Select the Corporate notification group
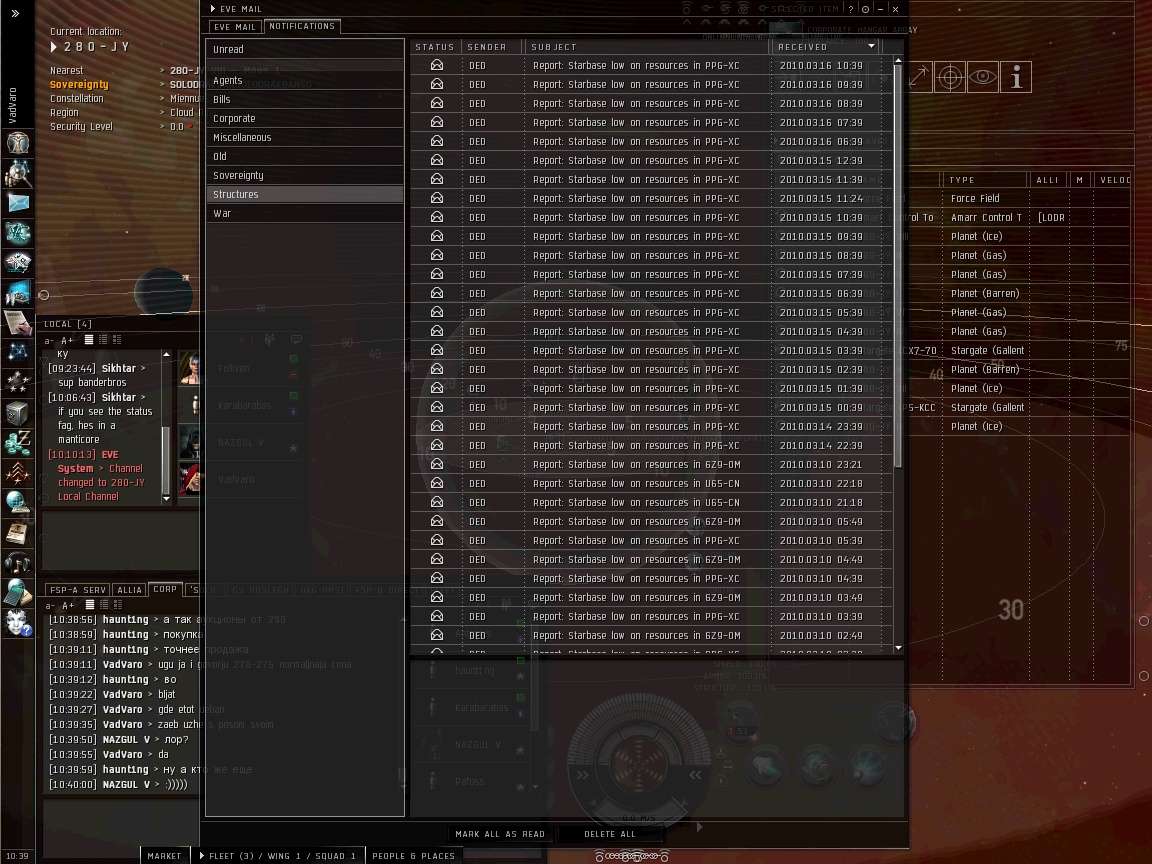Screen dimensions: 1152x864 click(x=304, y=118)
